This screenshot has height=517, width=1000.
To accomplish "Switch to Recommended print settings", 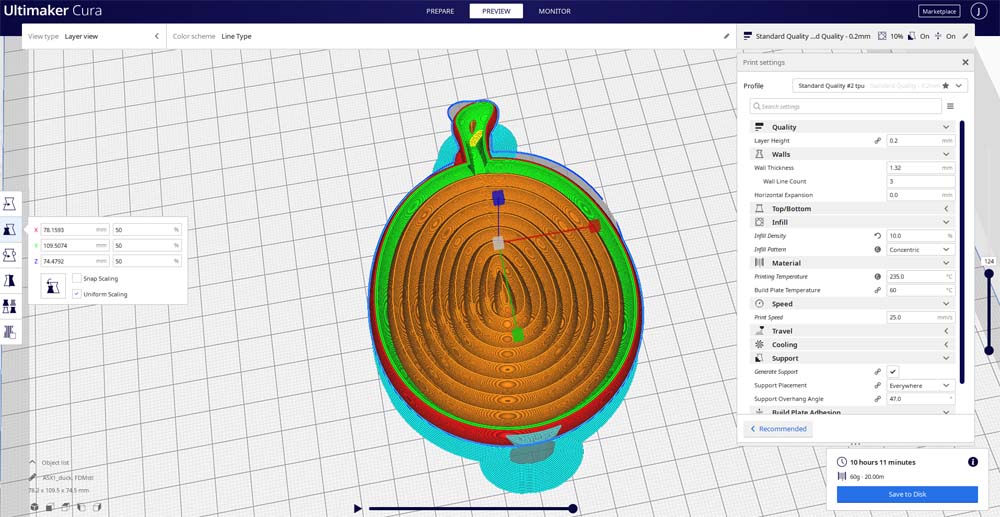I will pyautogui.click(x=779, y=429).
